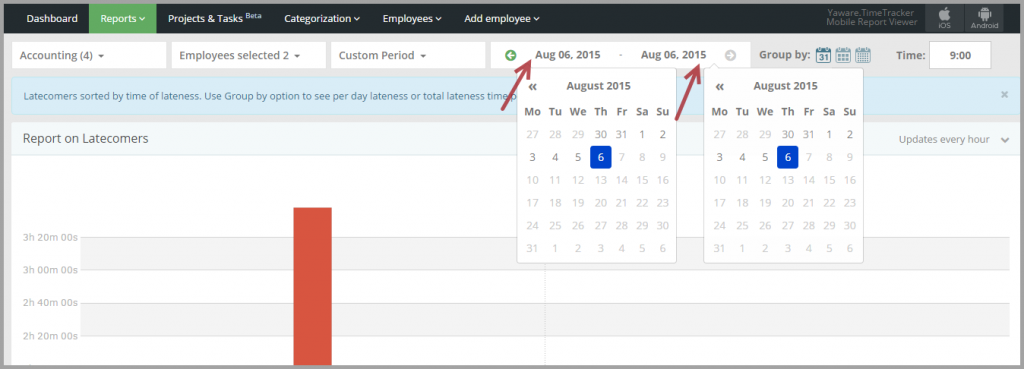Select day 4 in the right calendar
The width and height of the screenshot is (1024, 369).
point(742,157)
